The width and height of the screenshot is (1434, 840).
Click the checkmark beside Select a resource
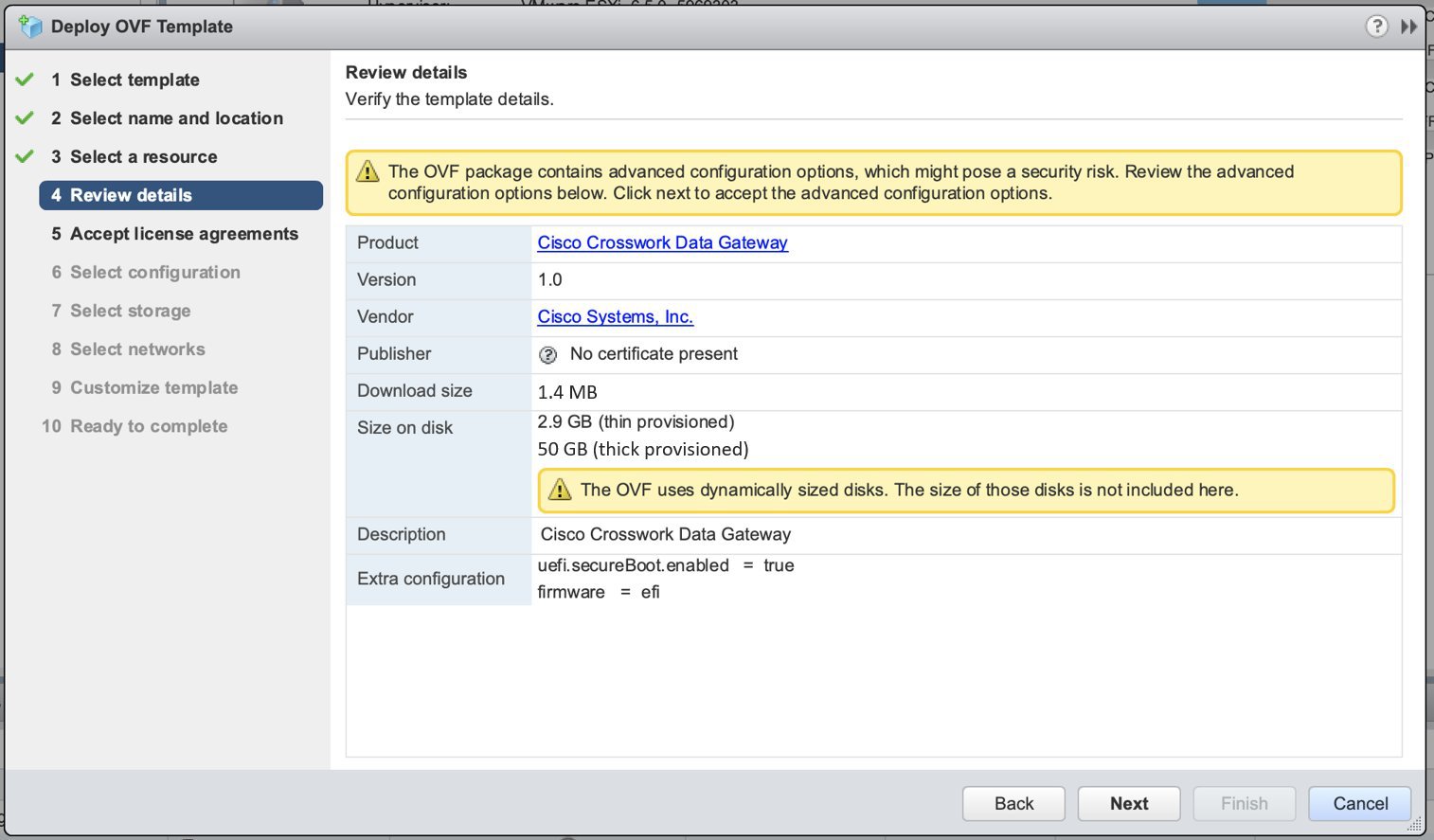tap(25, 156)
